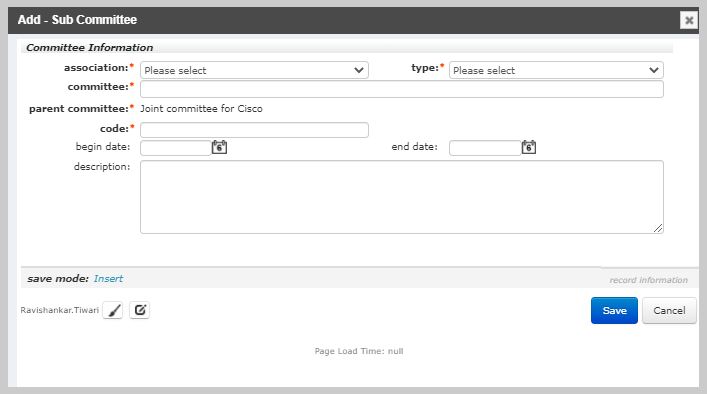707x394 pixels.
Task: Save the new sub committee
Action: tap(614, 311)
